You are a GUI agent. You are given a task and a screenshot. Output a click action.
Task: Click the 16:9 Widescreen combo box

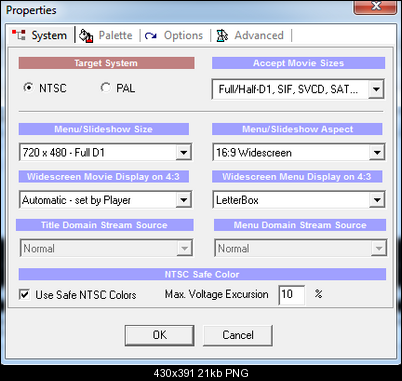click(299, 152)
